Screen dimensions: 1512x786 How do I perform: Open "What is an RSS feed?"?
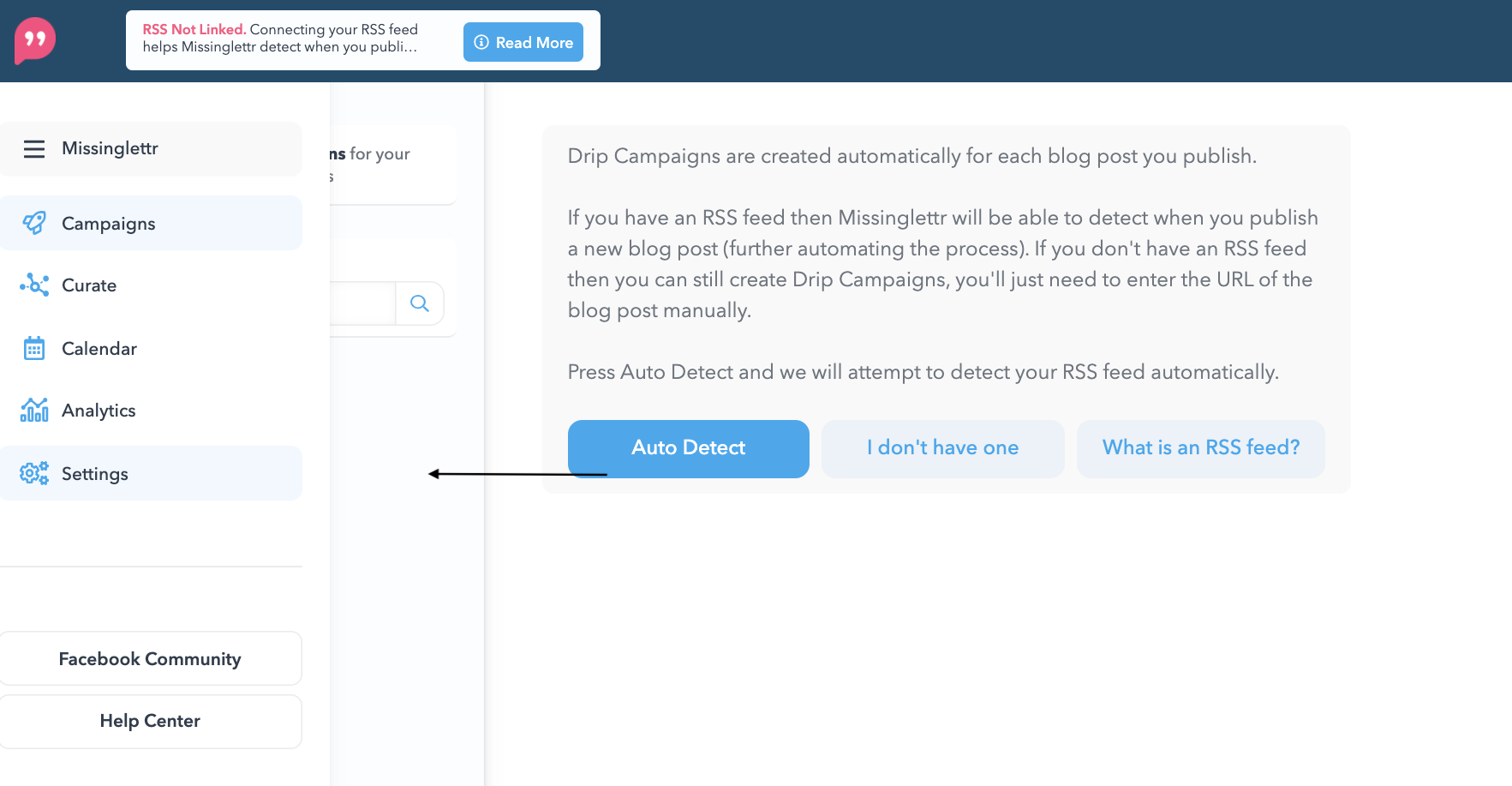coord(1201,448)
